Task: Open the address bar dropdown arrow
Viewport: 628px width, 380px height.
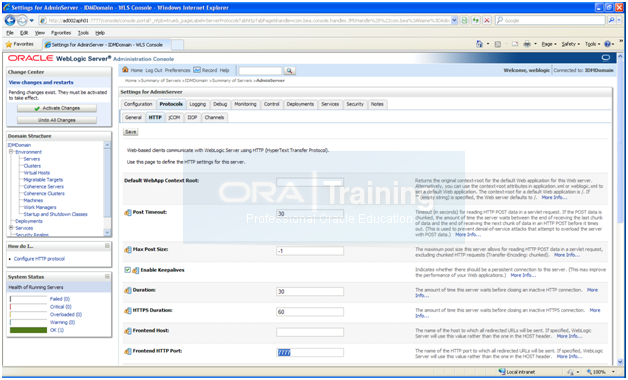Action: (x=454, y=20)
